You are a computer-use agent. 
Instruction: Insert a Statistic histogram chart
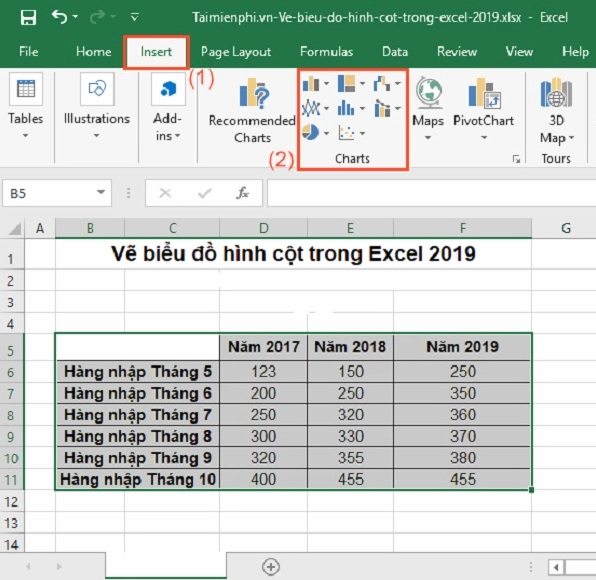346,108
